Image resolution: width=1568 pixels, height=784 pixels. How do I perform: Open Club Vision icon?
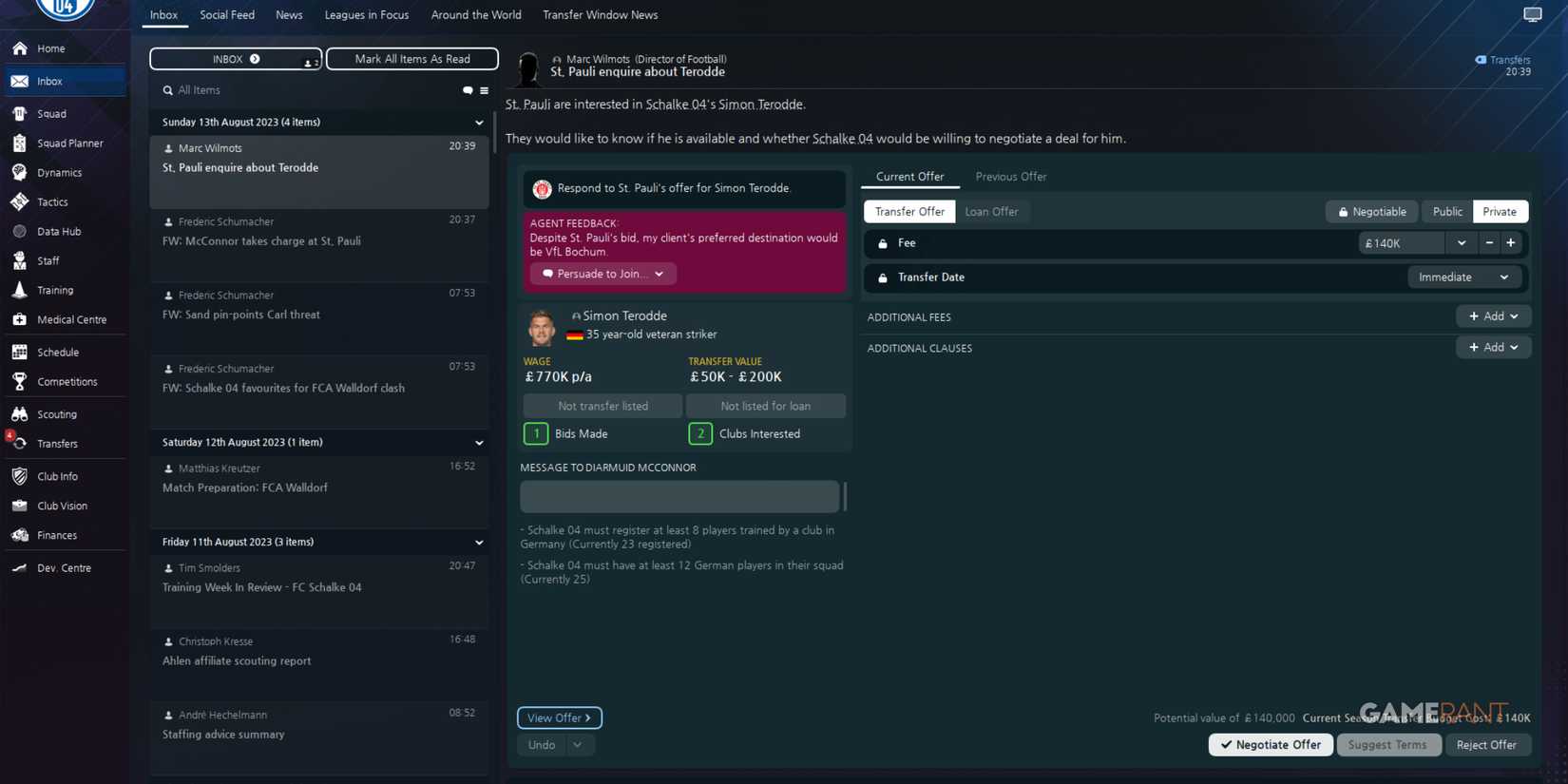(20, 506)
